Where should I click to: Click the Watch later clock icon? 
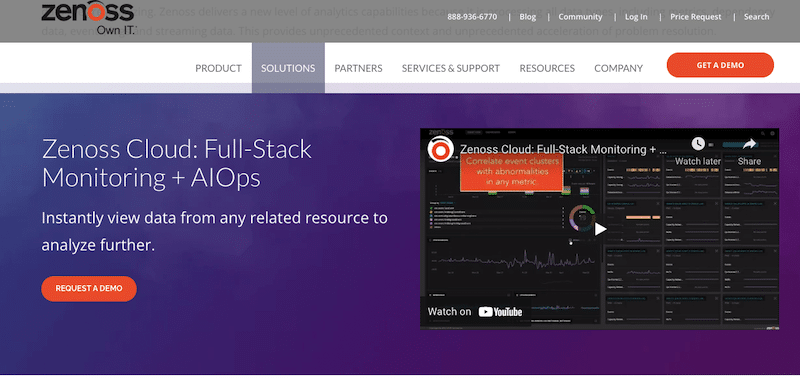click(698, 144)
